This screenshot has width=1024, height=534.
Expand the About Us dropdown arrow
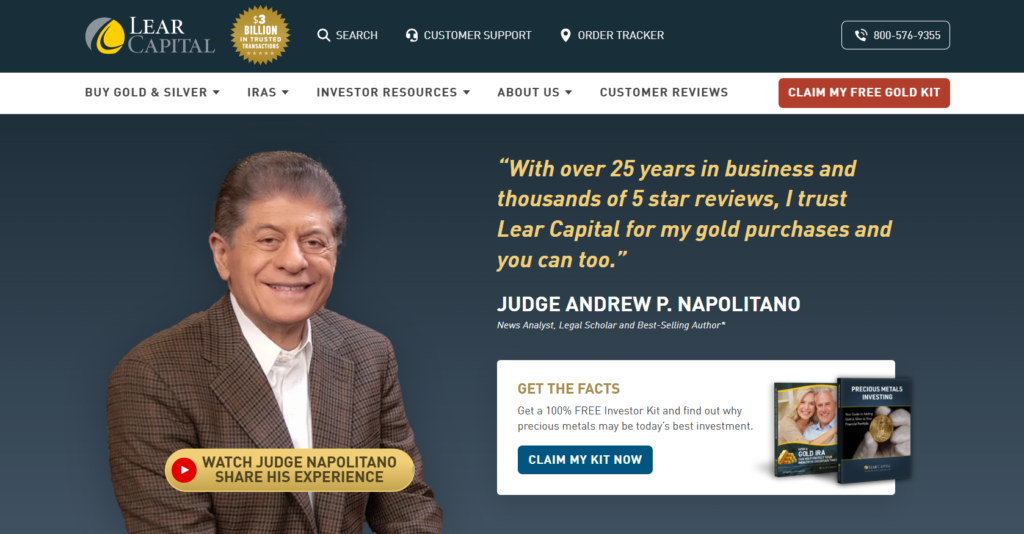568,93
